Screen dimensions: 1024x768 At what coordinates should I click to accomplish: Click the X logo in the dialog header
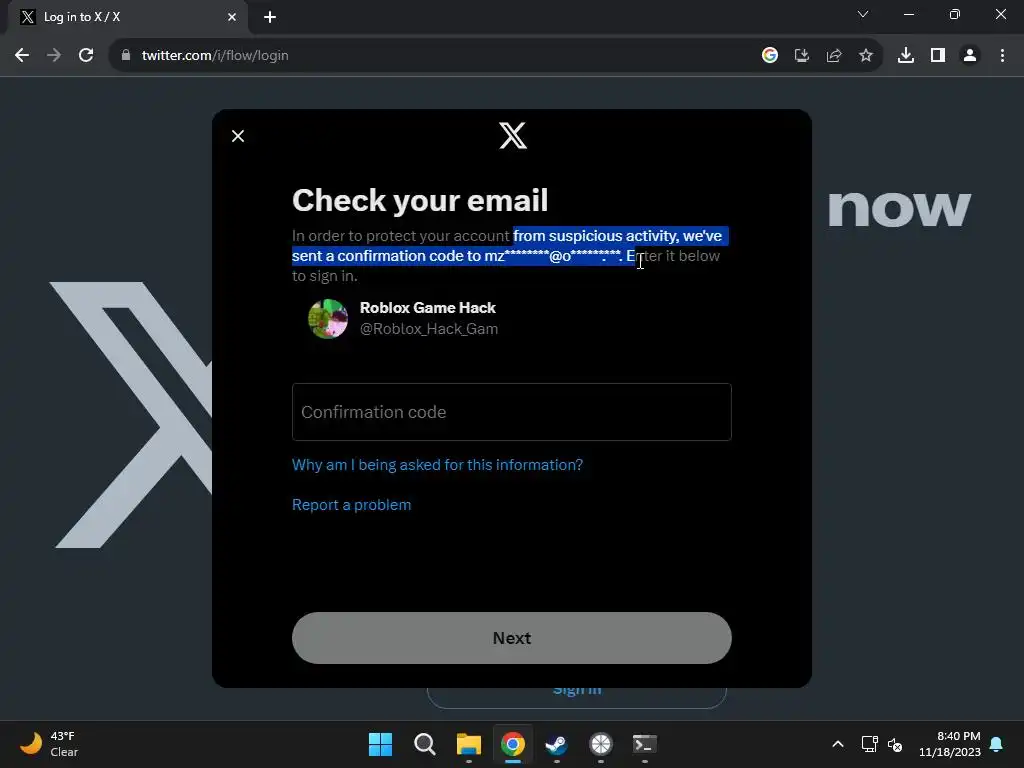click(513, 136)
